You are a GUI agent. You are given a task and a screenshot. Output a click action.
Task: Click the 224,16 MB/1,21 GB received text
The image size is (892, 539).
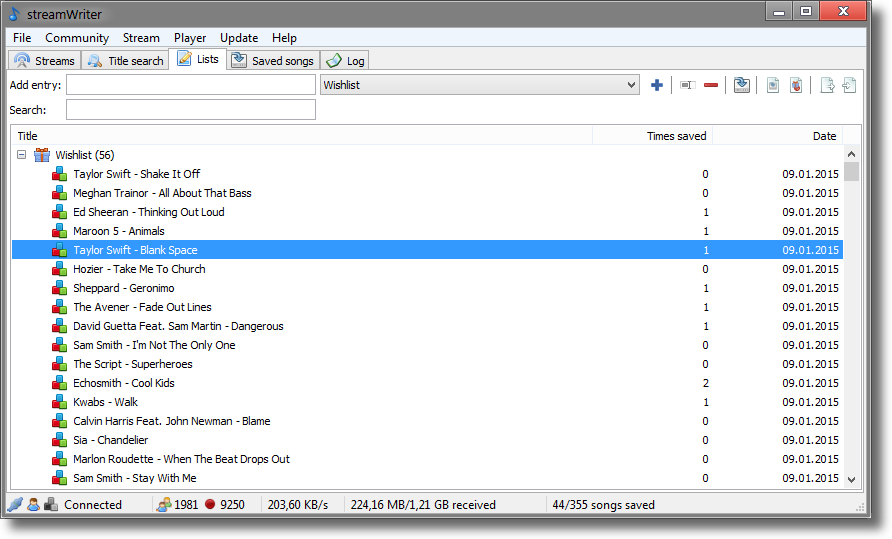pyautogui.click(x=423, y=505)
